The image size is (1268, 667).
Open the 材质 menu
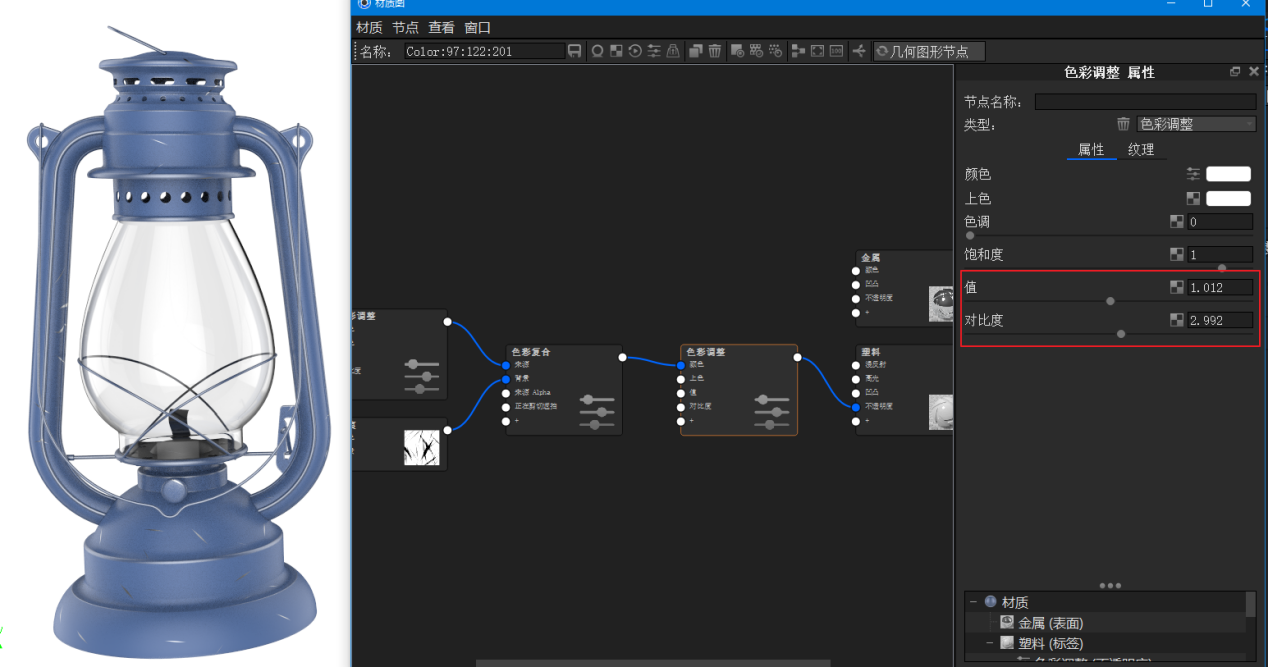point(369,27)
